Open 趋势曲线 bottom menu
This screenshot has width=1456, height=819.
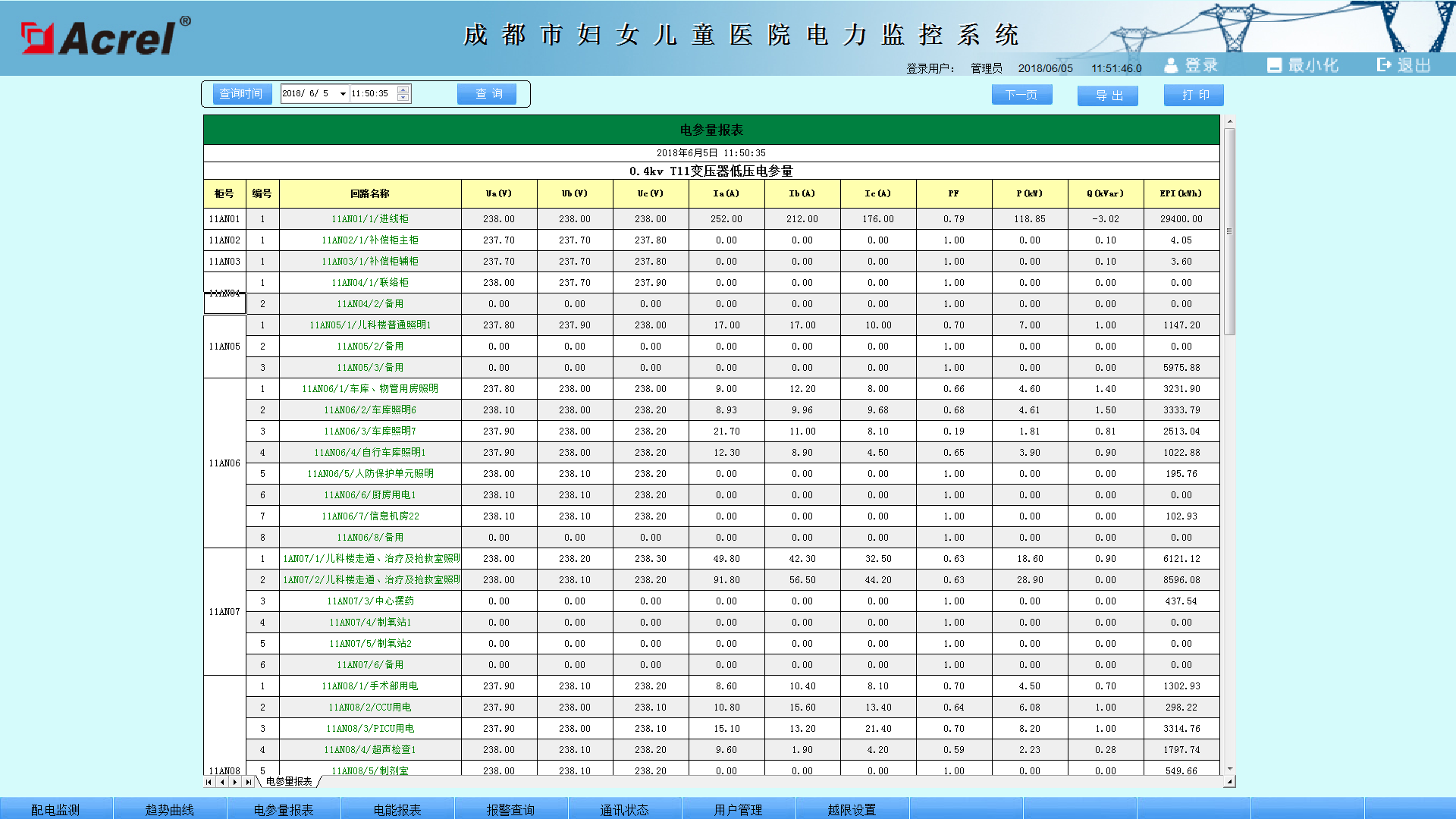tap(170, 809)
